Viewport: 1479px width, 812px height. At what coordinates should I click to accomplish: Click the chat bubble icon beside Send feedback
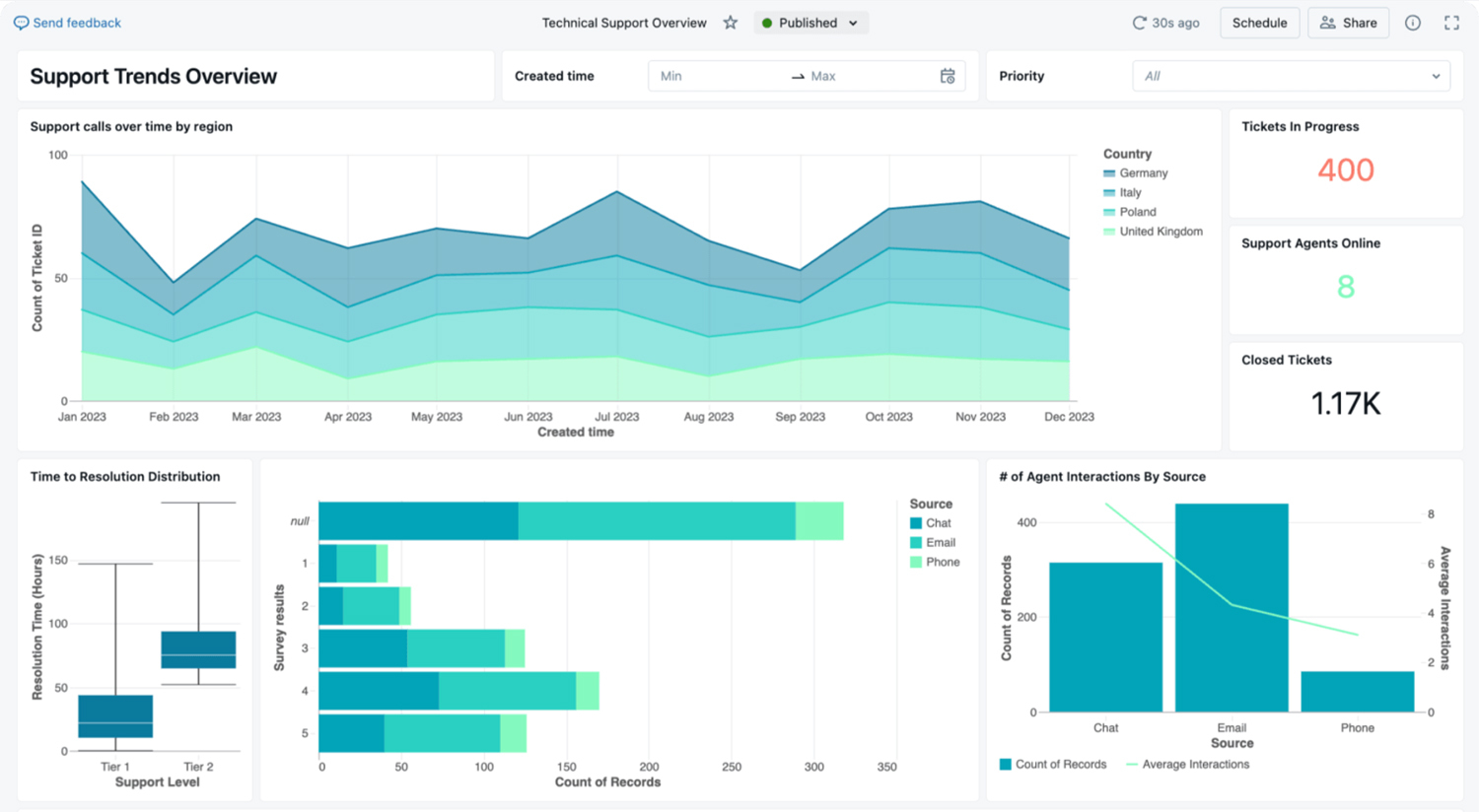point(22,22)
